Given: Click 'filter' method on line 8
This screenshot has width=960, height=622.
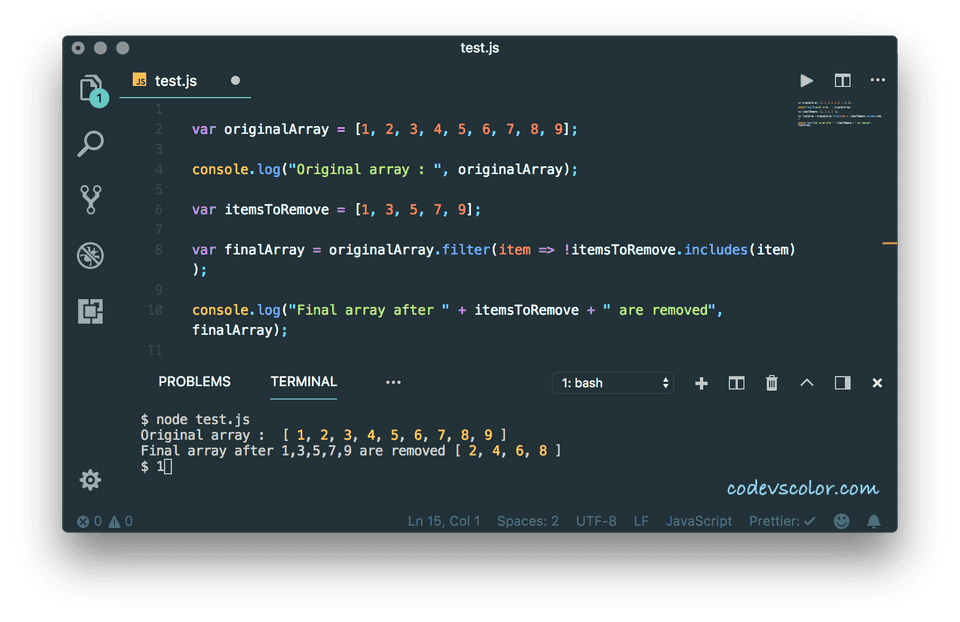Looking at the screenshot, I should [x=466, y=250].
